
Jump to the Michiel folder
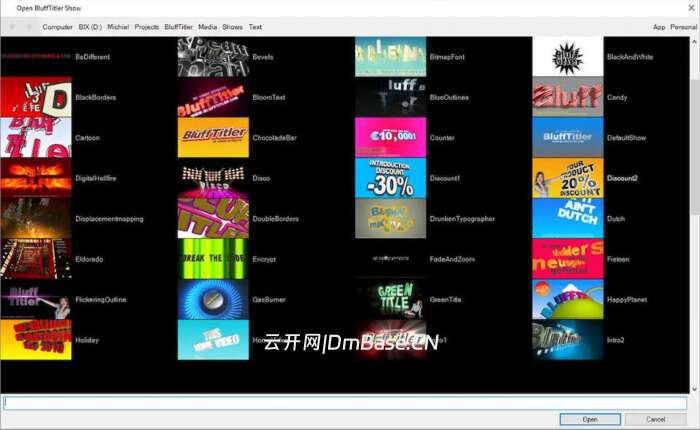click(x=118, y=27)
